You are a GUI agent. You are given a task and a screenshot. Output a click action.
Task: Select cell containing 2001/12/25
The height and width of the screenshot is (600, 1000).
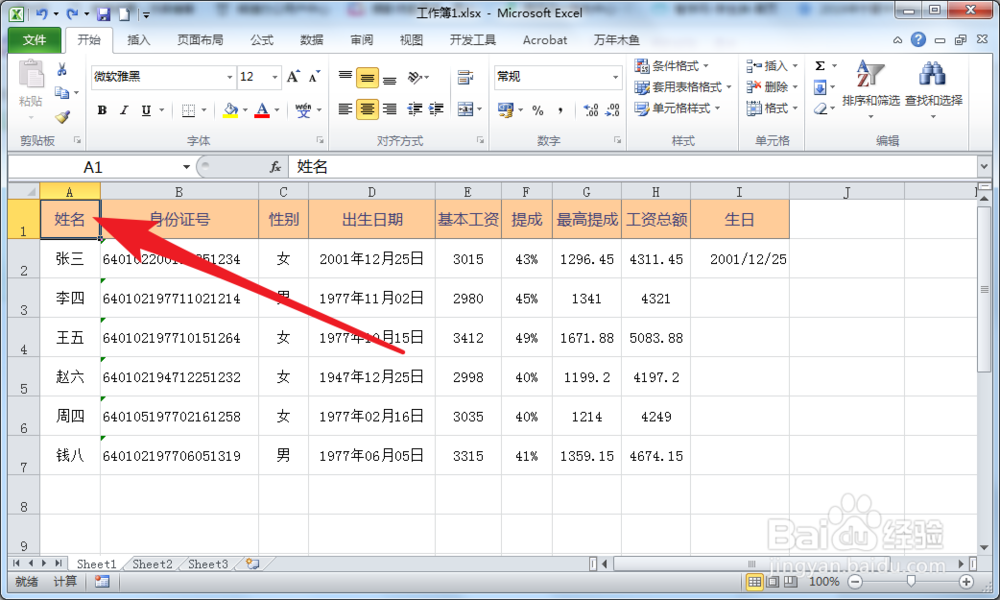click(x=740, y=259)
